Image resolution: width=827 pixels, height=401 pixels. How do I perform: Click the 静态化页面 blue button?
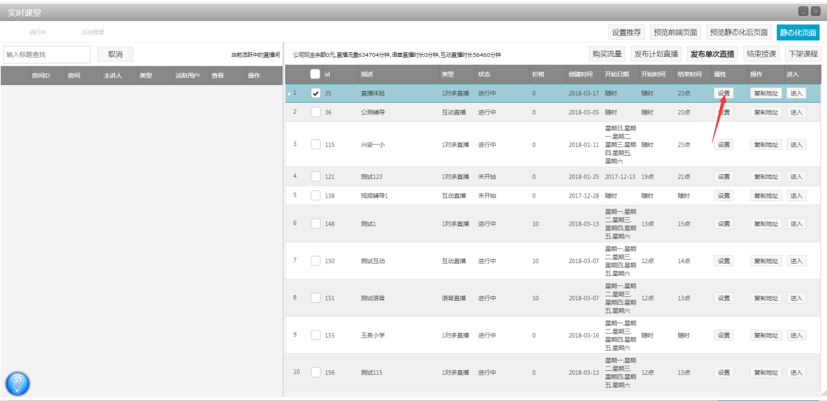click(x=798, y=32)
